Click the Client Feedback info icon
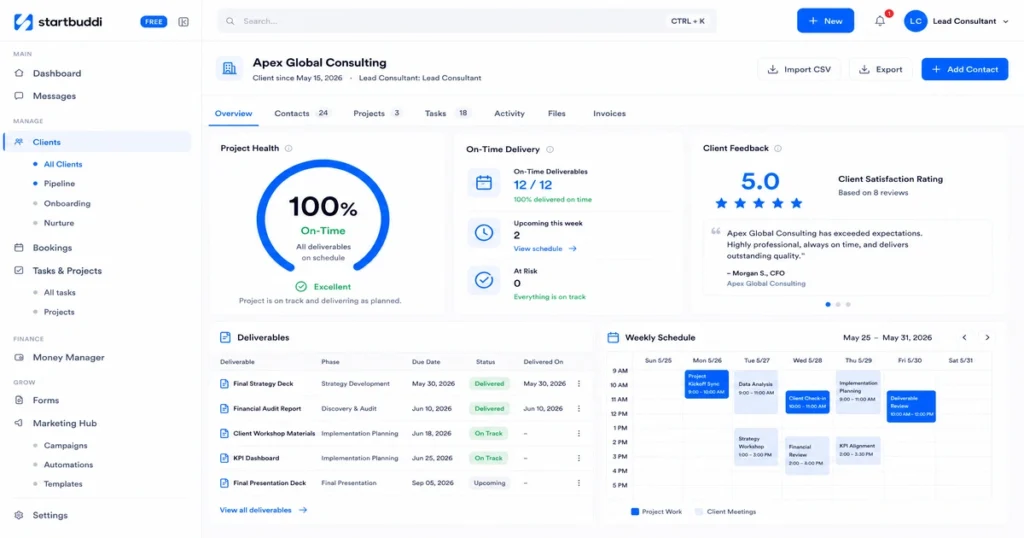 tap(778, 148)
